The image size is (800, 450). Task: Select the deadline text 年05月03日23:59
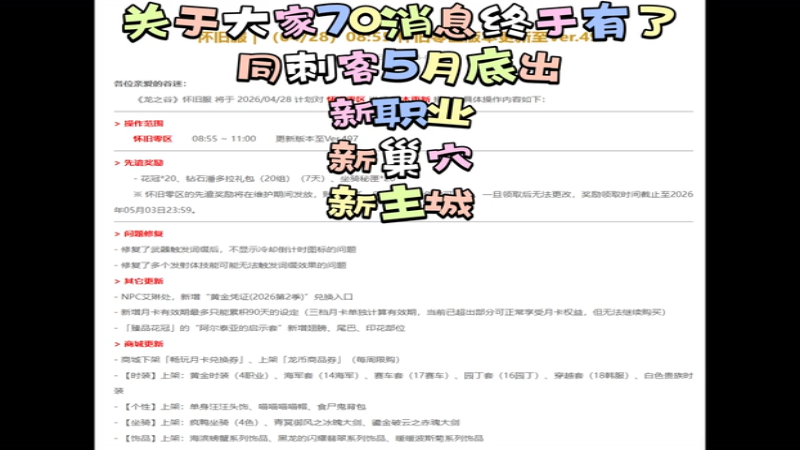(155, 210)
